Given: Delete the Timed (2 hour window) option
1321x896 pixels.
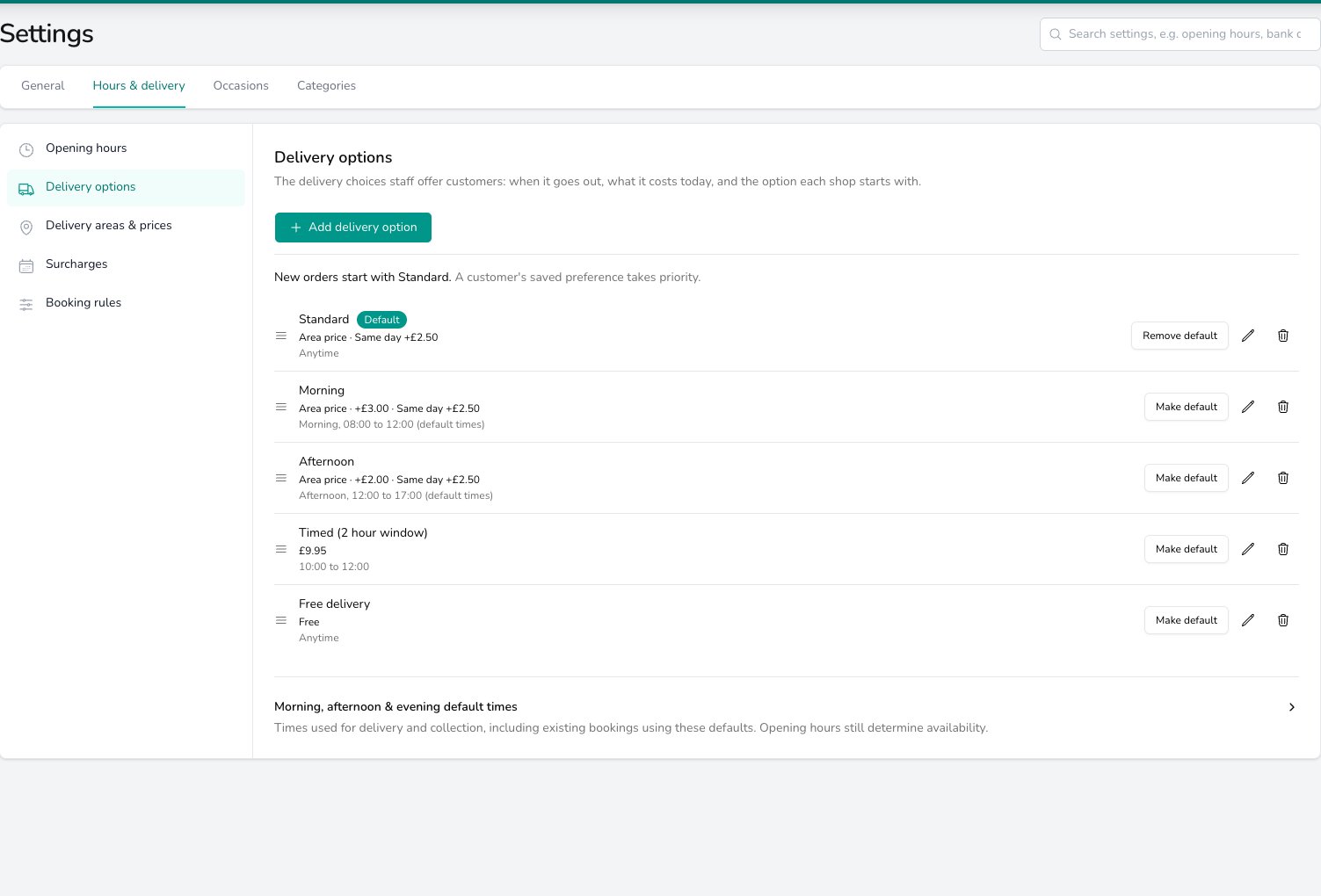Looking at the screenshot, I should (1283, 549).
